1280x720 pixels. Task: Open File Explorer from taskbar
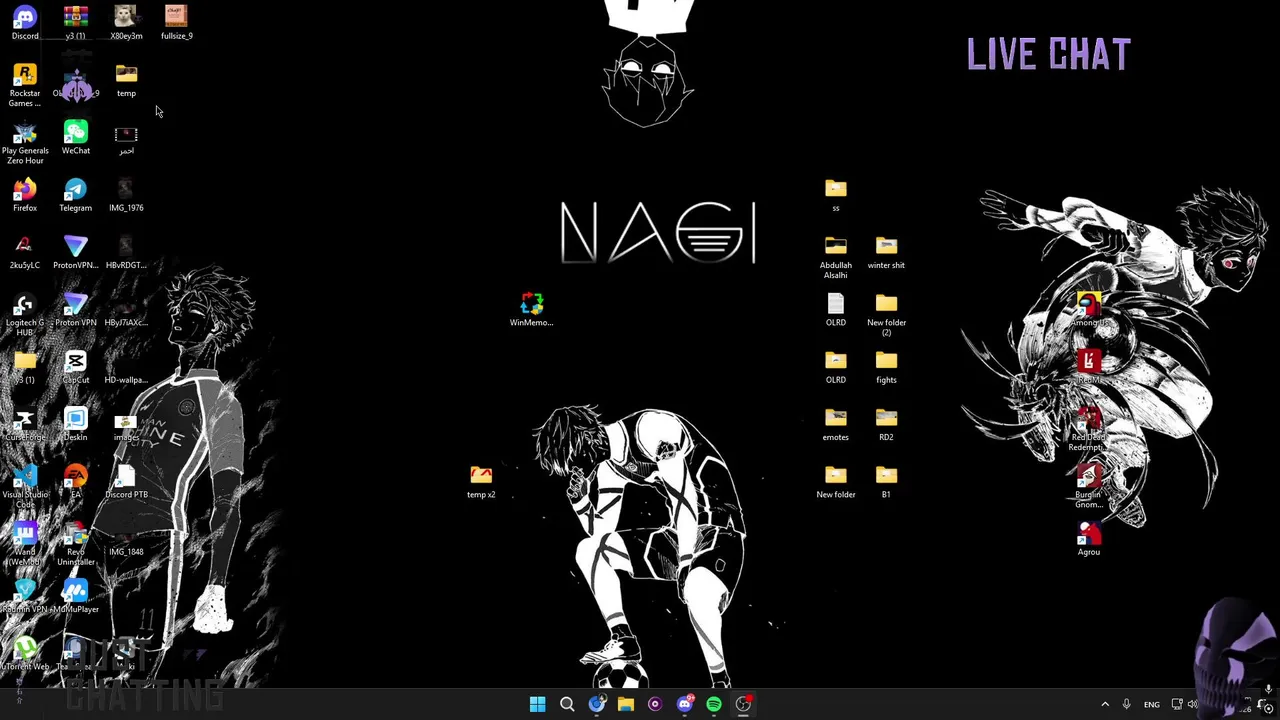[626, 704]
